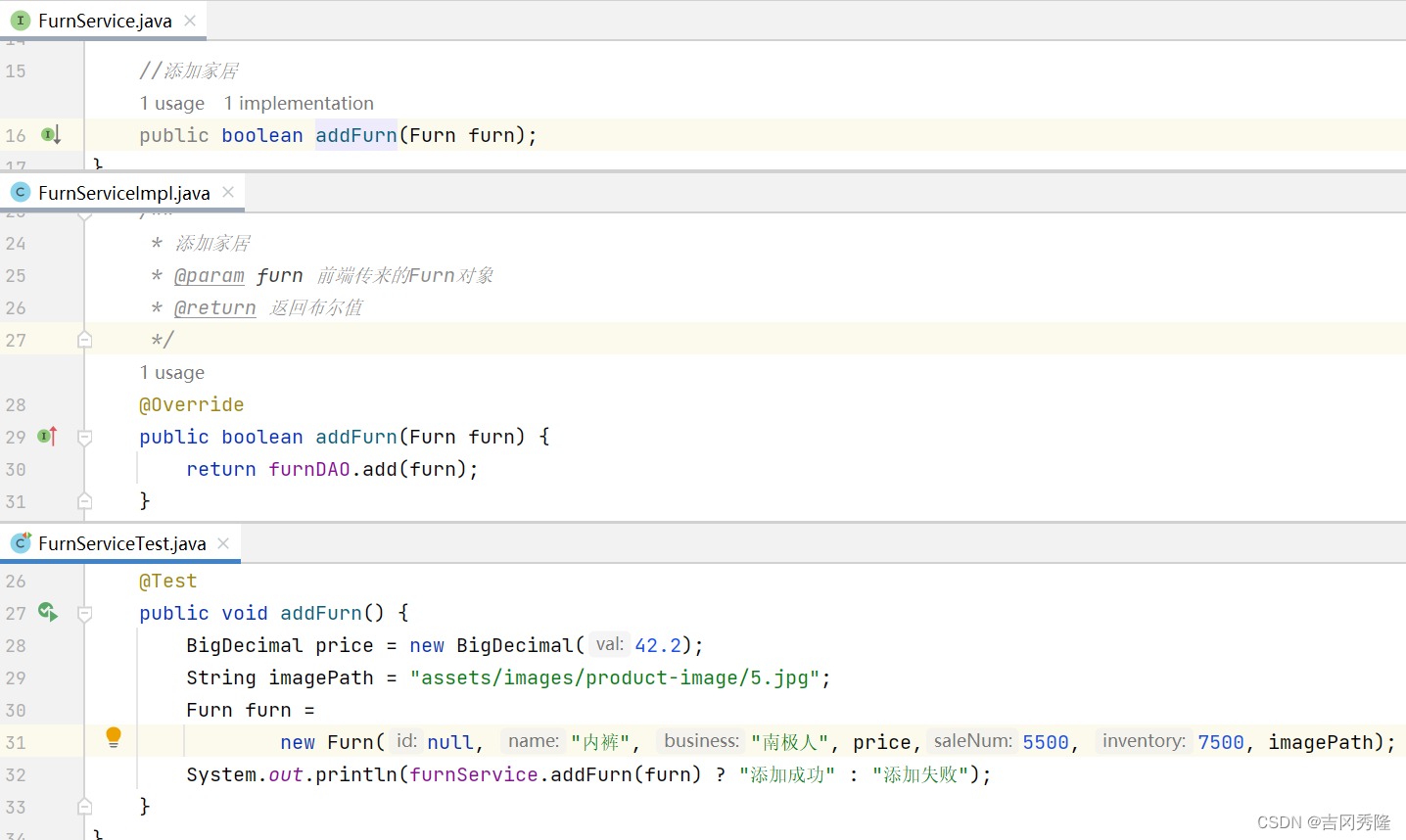Click '1 usage' hint above FurnService addFurn
The height and width of the screenshot is (840, 1406).
[172, 103]
